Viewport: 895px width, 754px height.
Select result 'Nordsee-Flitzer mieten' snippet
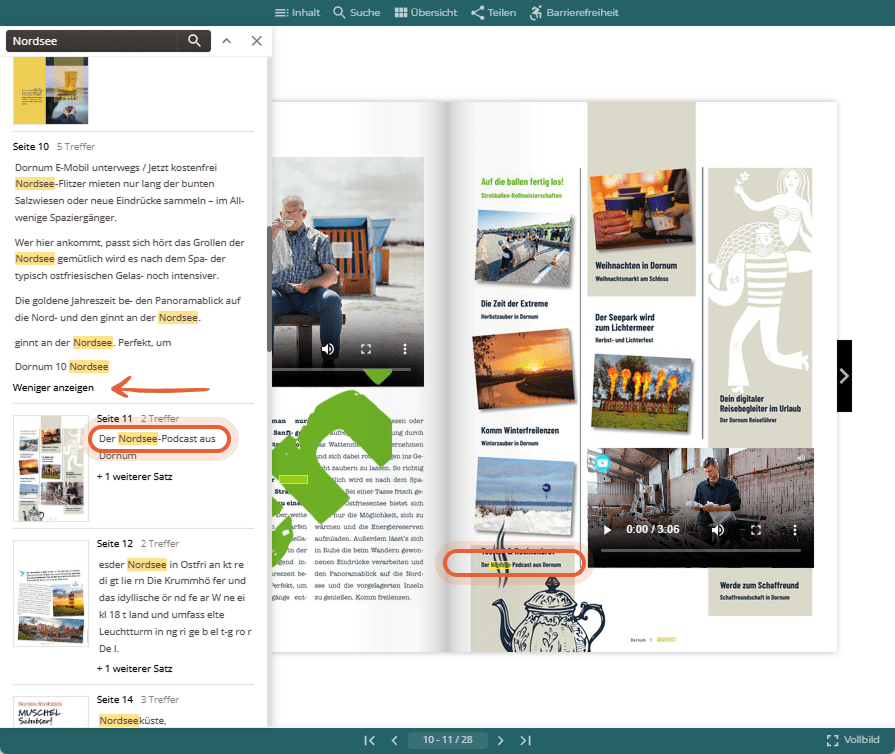pos(130,192)
